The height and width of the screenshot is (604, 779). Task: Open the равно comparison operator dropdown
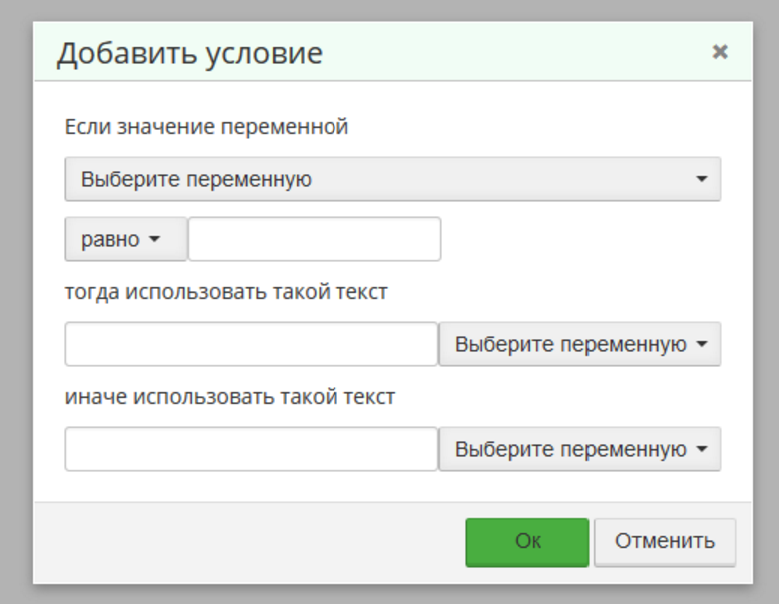pos(125,240)
